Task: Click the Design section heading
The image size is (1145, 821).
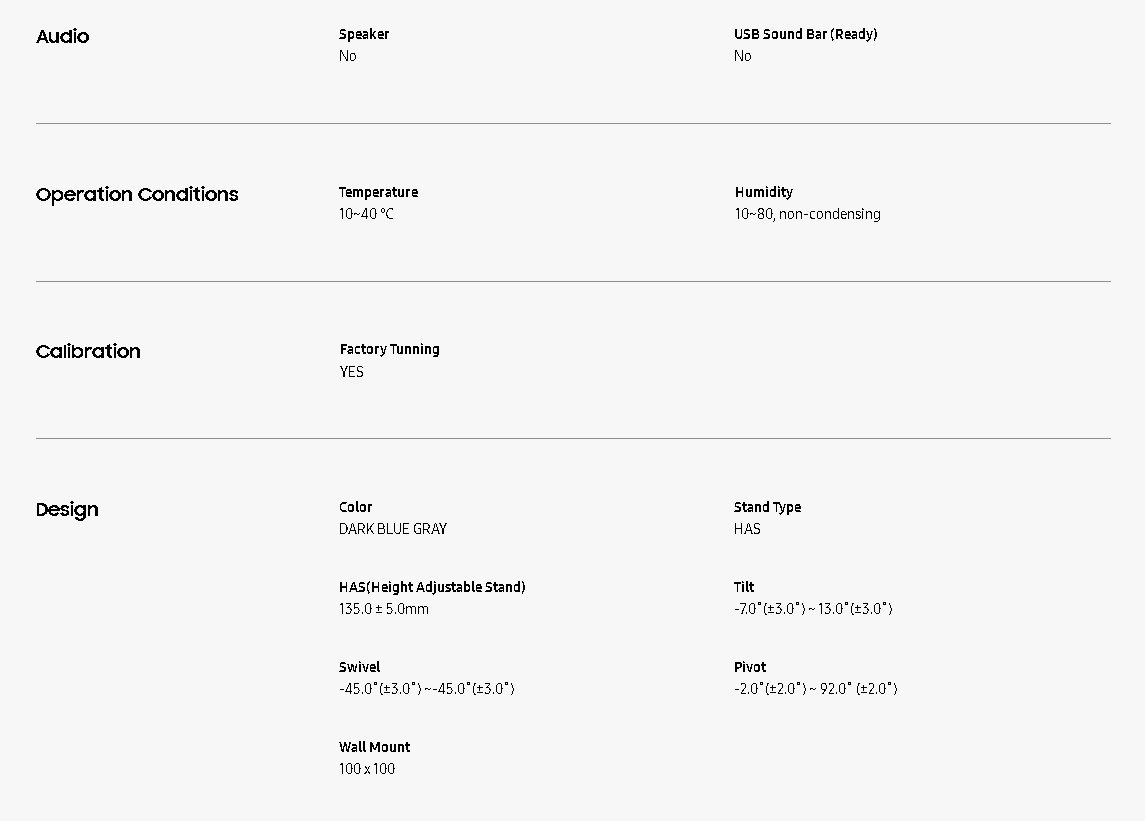Action: (67, 510)
